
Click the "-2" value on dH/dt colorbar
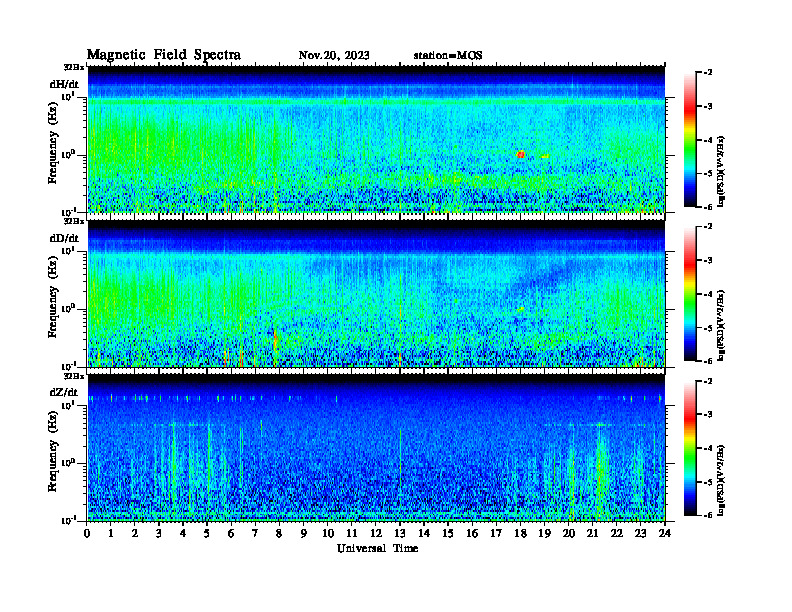pyautogui.click(x=708, y=73)
